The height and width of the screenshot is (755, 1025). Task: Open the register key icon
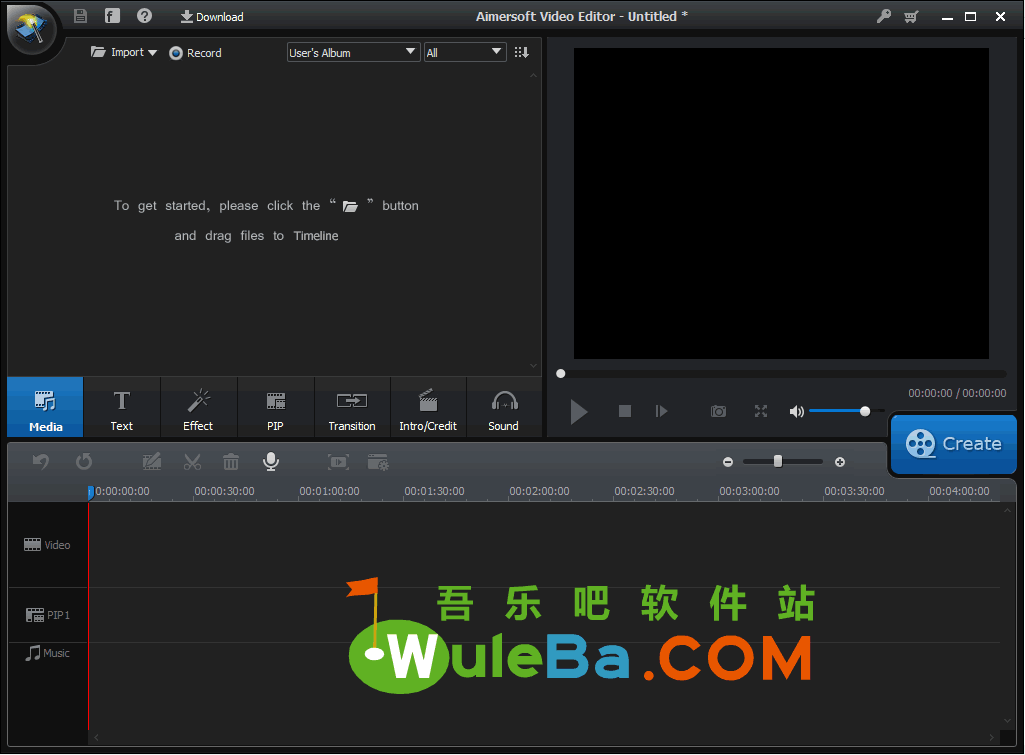pos(884,16)
